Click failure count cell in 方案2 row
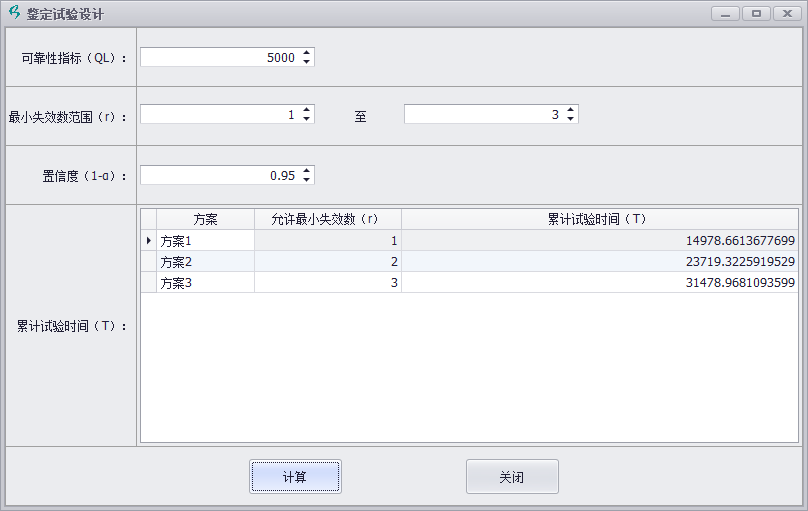This screenshot has height=511, width=808. (328, 262)
